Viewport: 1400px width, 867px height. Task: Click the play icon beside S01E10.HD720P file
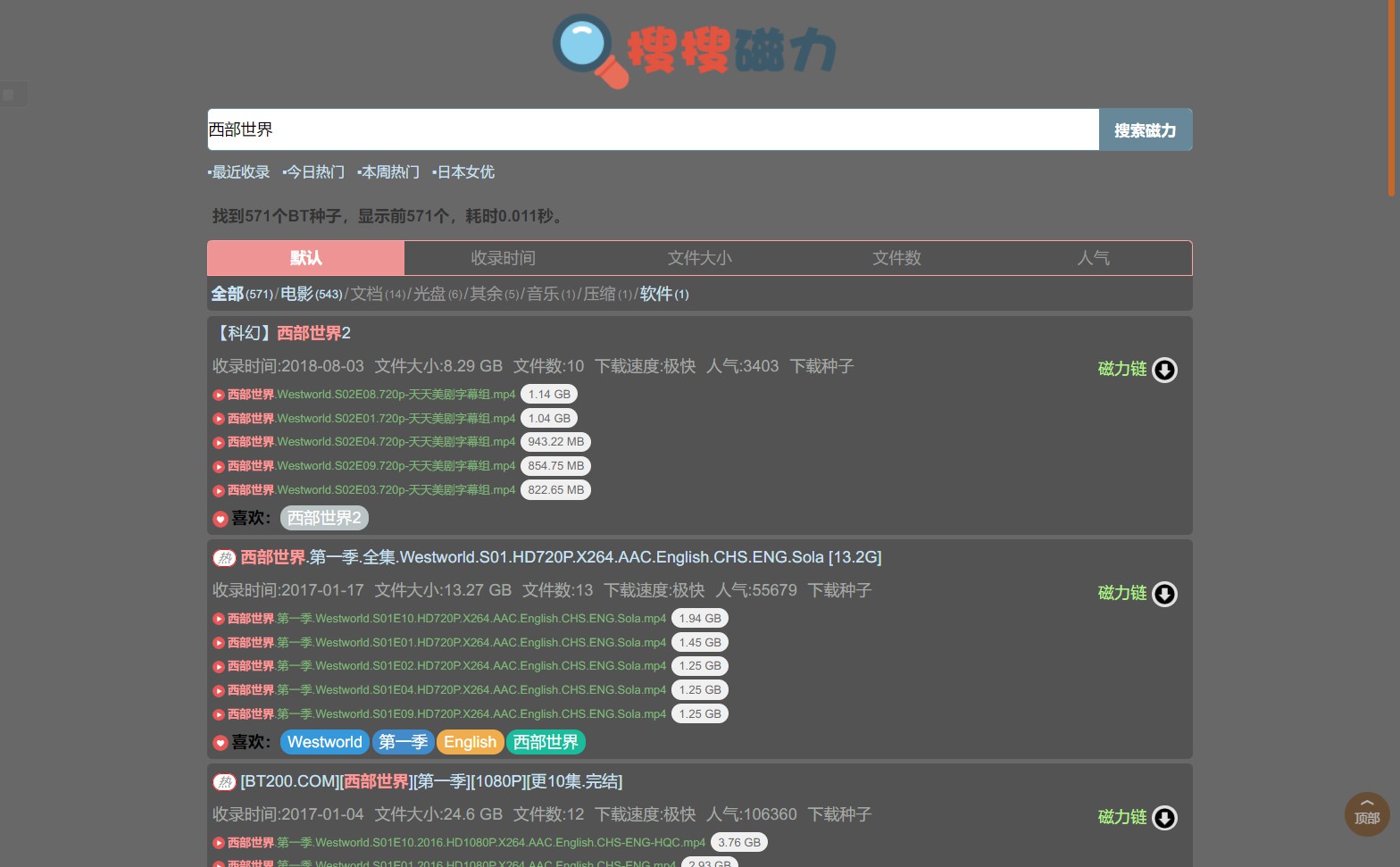(x=219, y=619)
